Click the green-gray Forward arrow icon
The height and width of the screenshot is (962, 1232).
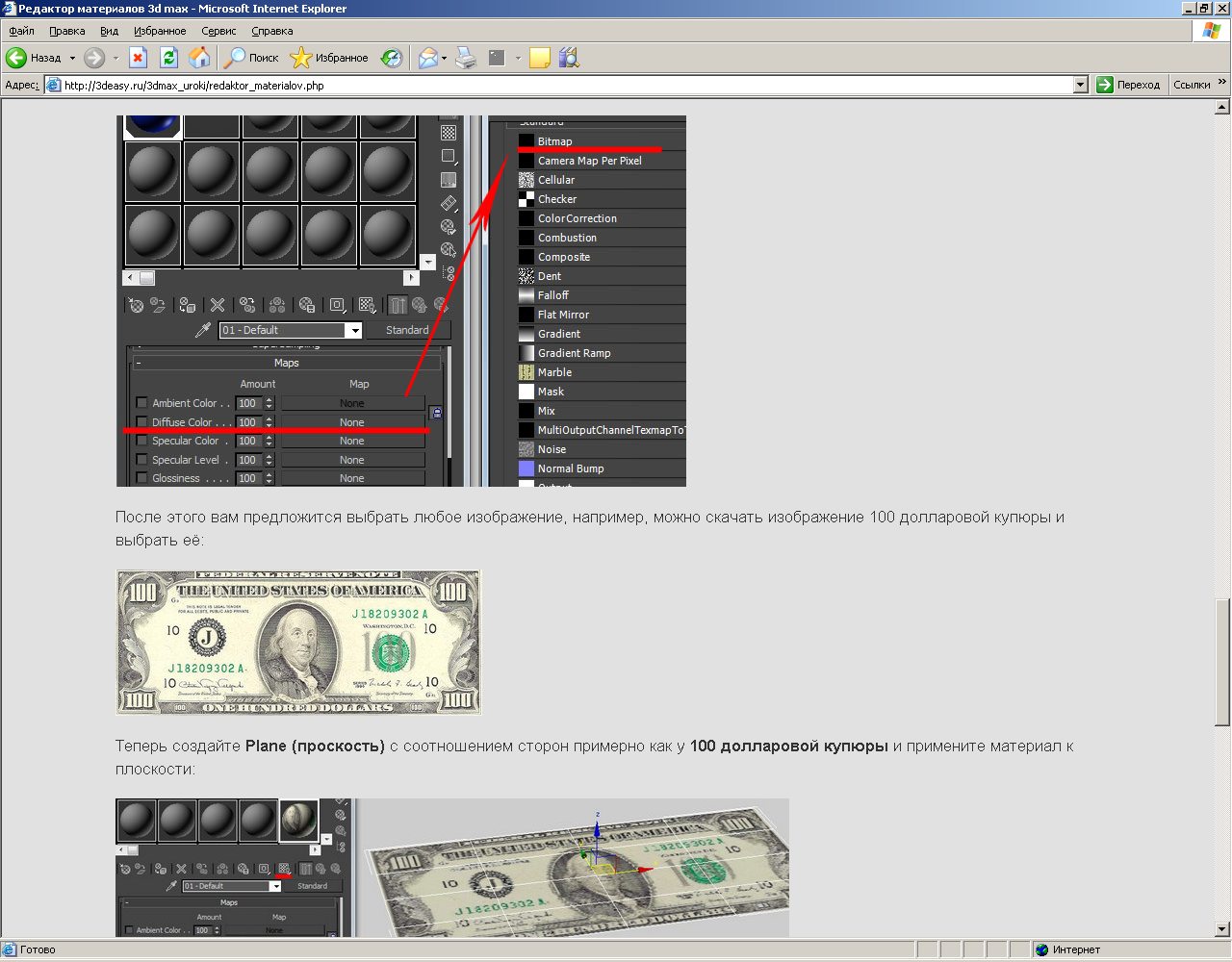94,58
